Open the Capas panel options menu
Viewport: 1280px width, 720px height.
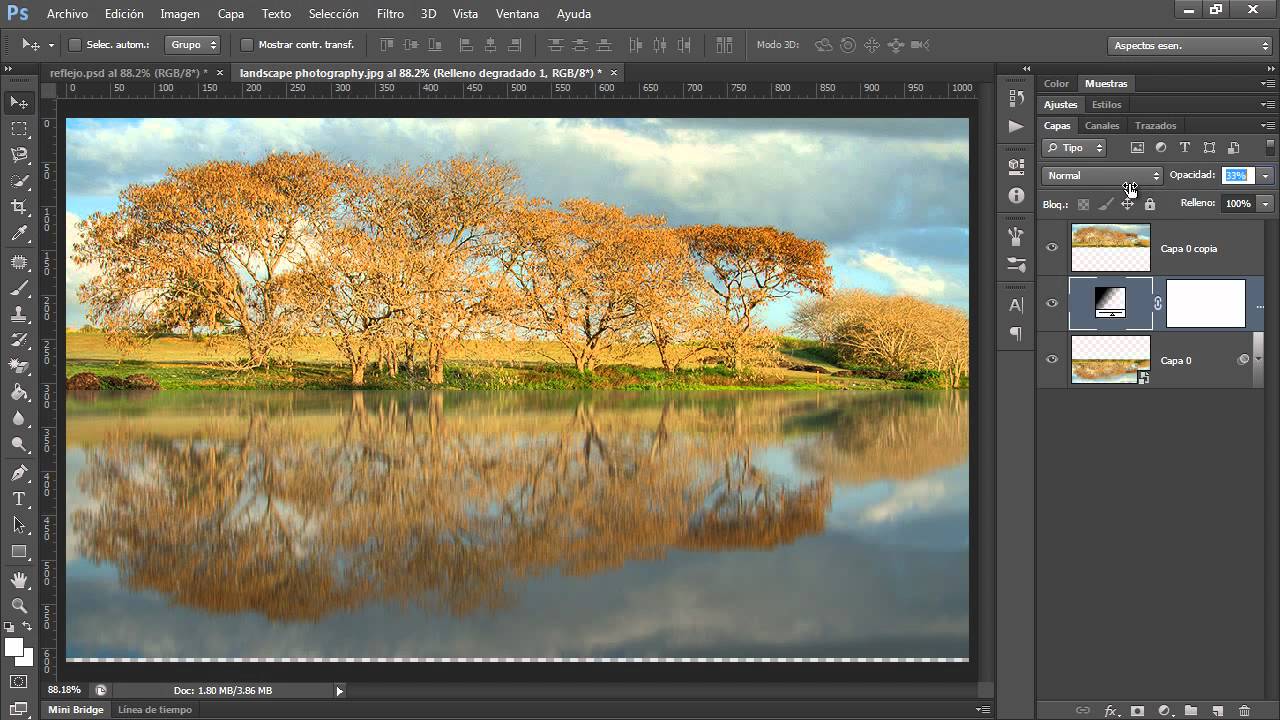coord(1268,126)
